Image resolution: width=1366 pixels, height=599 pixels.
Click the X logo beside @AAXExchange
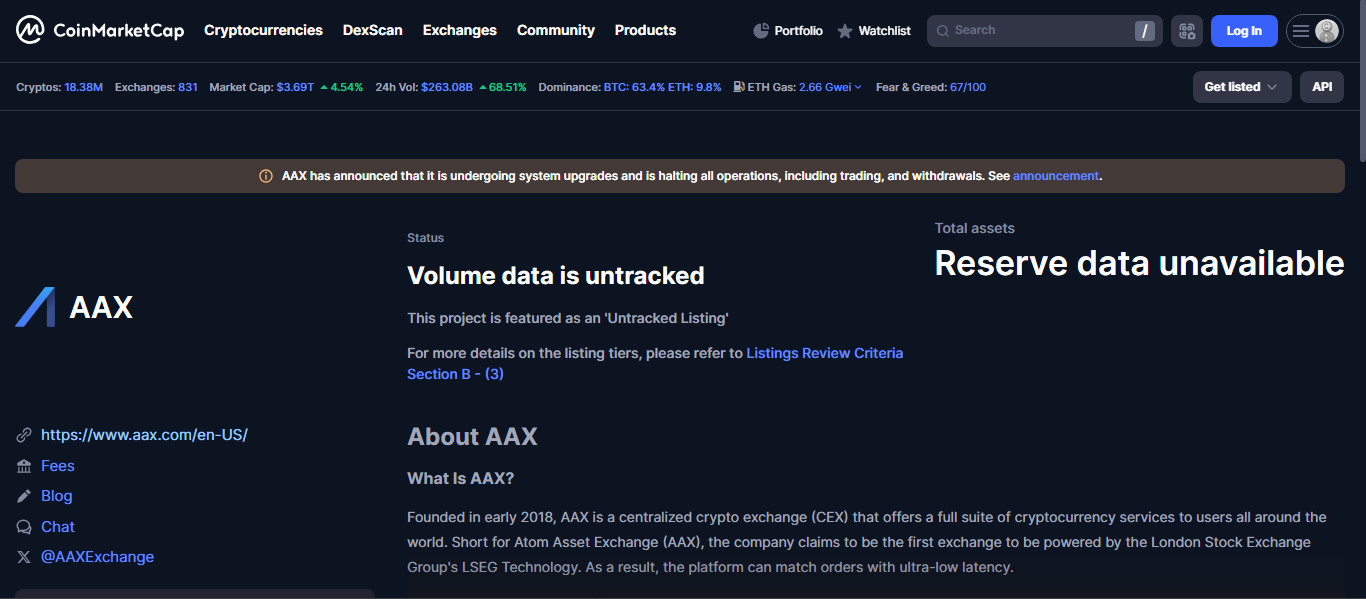24,557
